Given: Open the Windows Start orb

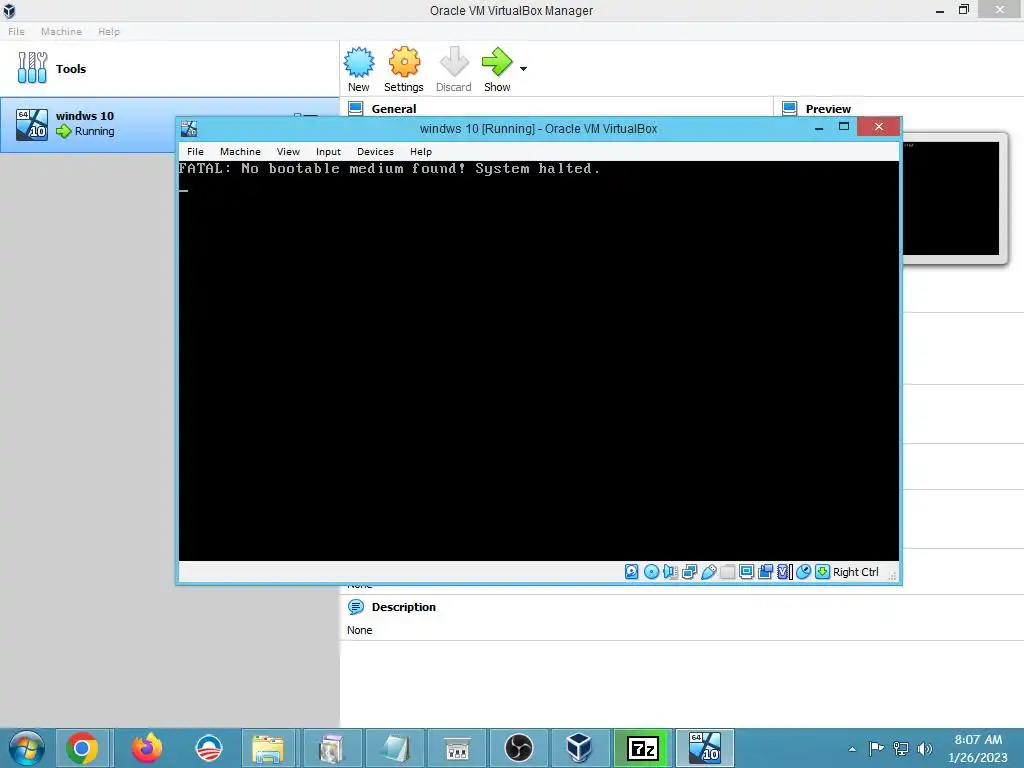Looking at the screenshot, I should pos(27,748).
